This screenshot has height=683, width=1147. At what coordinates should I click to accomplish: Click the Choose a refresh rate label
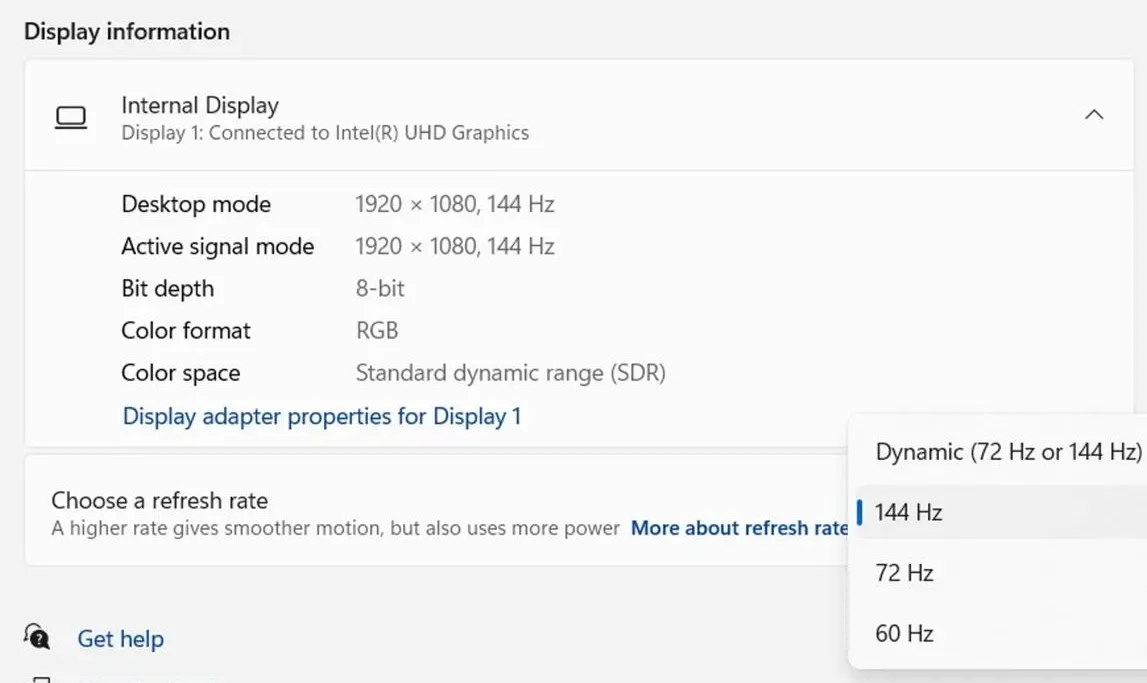[159, 500]
